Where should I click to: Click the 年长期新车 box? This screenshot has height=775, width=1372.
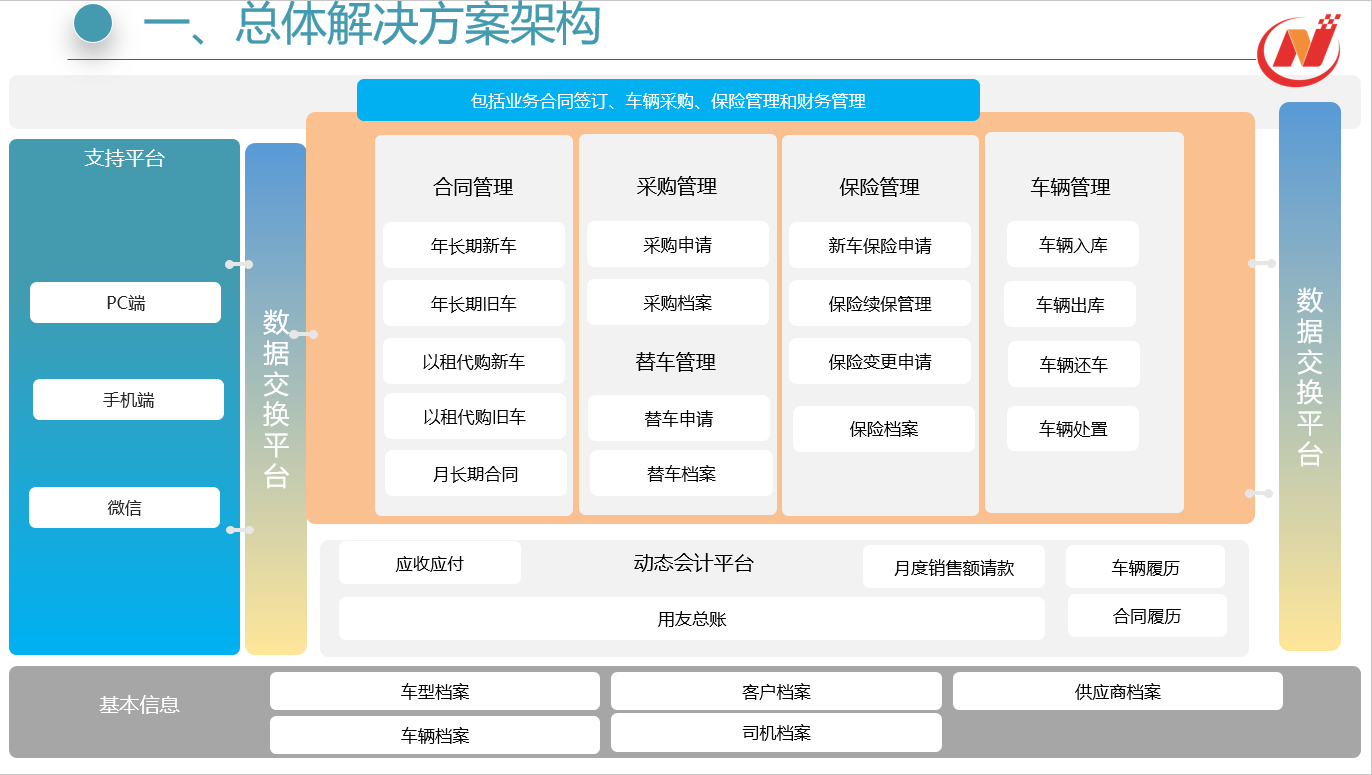click(474, 245)
